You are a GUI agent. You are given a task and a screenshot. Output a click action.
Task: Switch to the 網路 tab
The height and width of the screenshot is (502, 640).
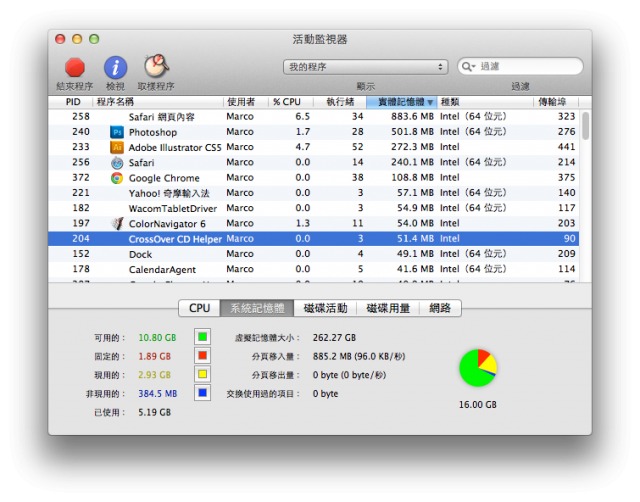[x=440, y=308]
